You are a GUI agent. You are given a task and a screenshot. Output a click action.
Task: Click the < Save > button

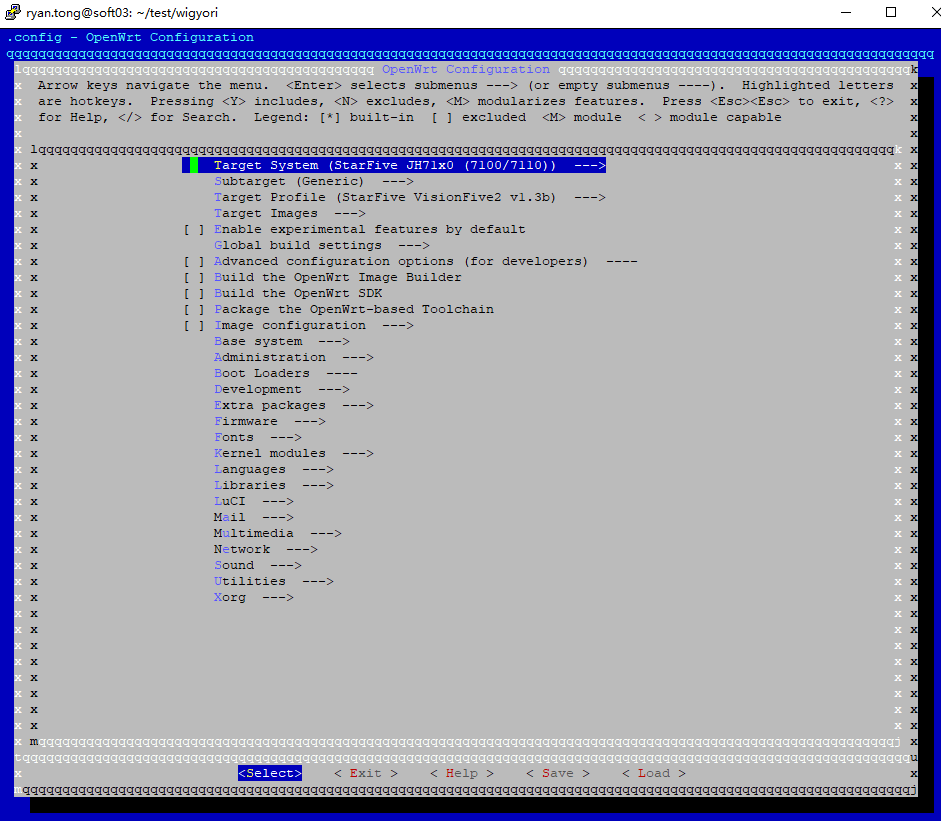click(557, 773)
